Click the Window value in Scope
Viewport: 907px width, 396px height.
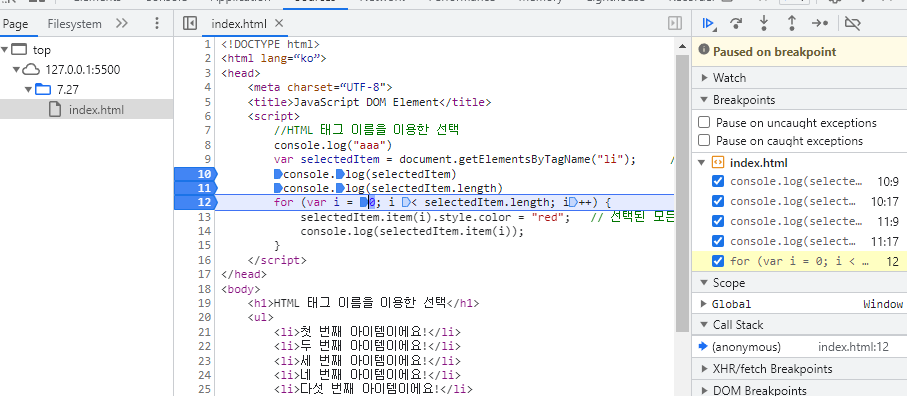pyautogui.click(x=883, y=304)
